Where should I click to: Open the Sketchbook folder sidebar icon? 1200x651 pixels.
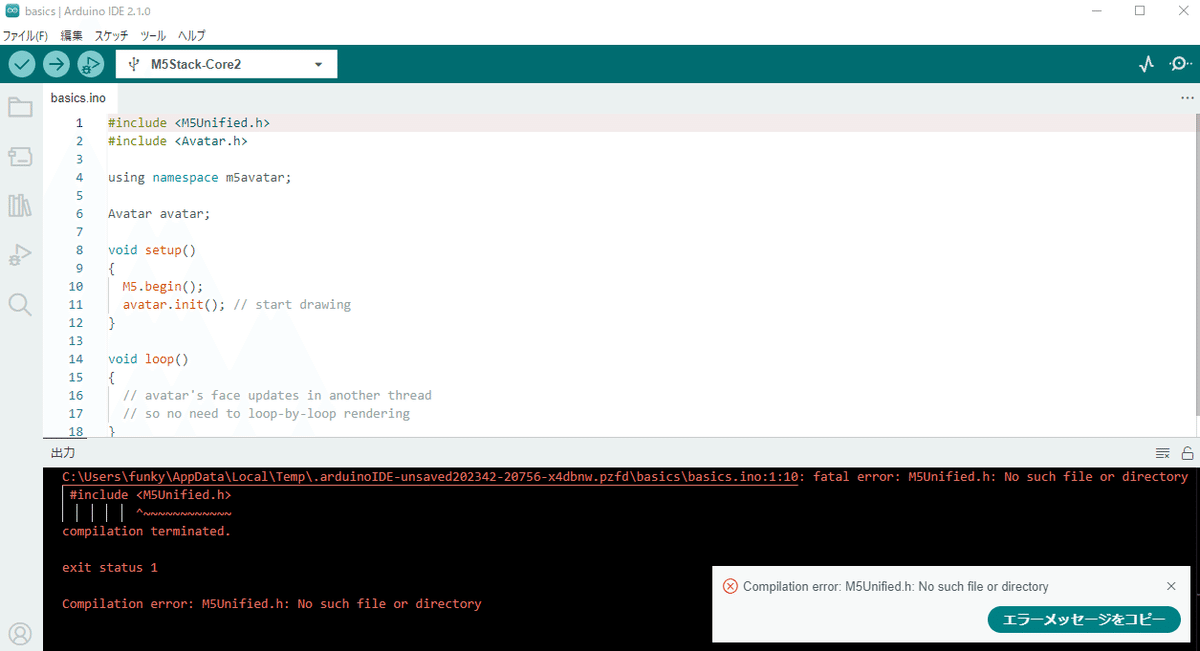click(20, 108)
